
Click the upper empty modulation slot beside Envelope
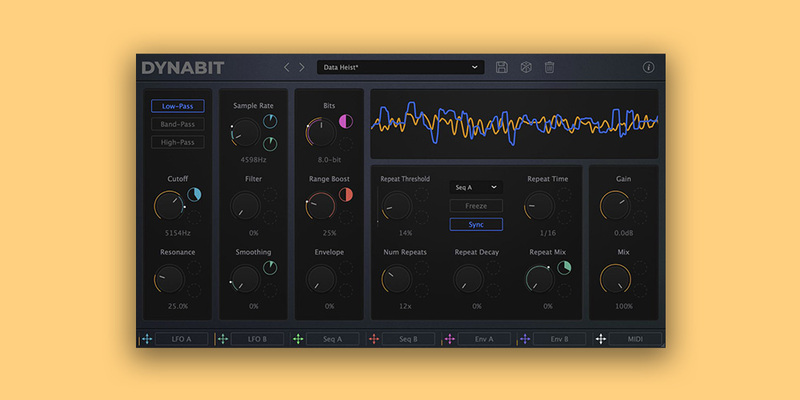346,268
